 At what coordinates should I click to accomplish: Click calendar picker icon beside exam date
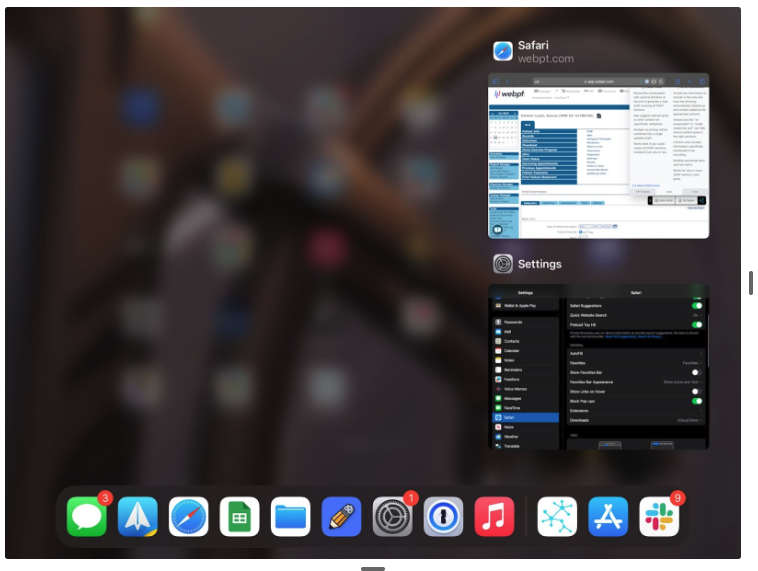[x=615, y=226]
